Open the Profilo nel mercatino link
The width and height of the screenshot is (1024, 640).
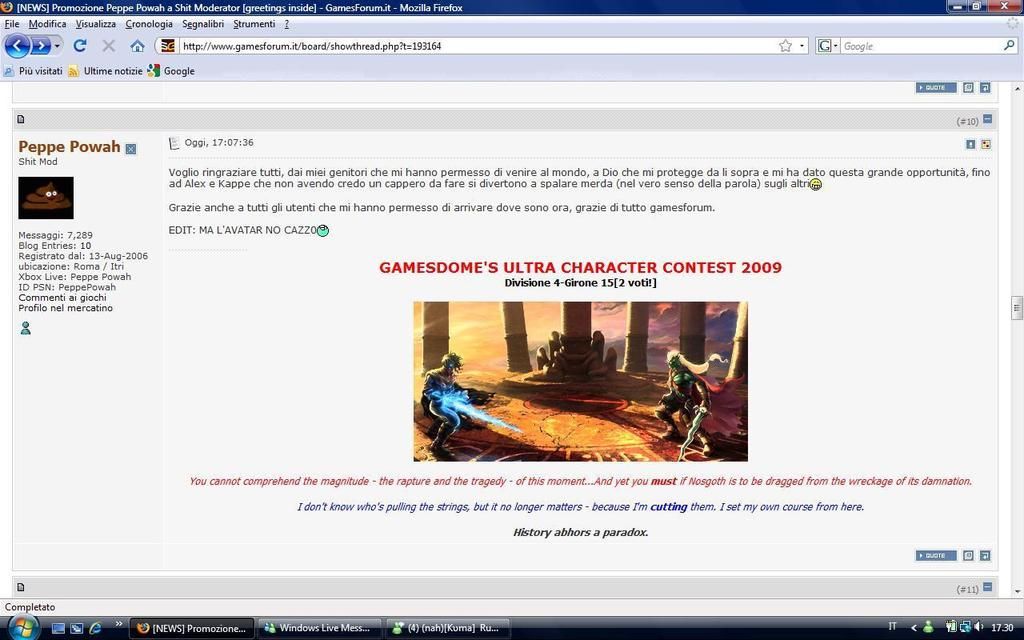click(x=65, y=308)
